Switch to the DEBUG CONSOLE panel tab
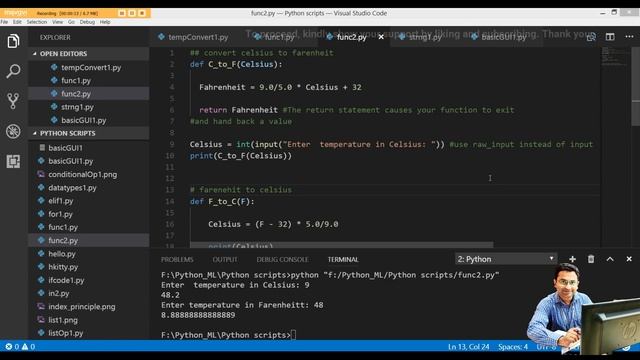This screenshot has height=360, width=640. (x=282, y=260)
